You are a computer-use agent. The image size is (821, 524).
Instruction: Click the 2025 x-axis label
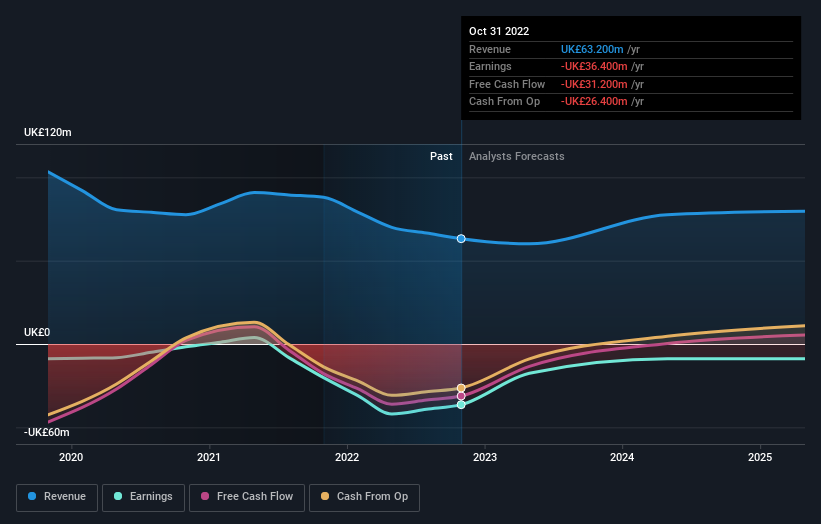760,457
